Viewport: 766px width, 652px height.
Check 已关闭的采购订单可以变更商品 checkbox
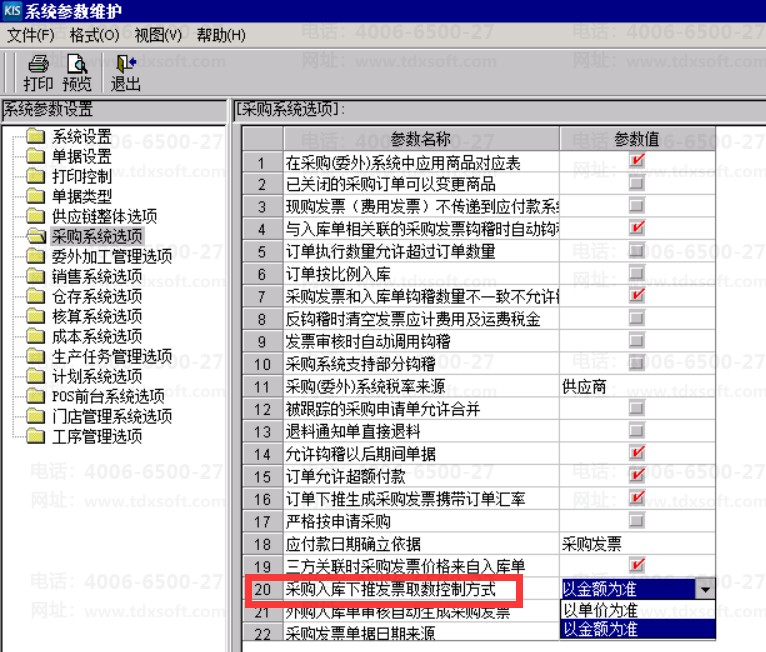637,183
